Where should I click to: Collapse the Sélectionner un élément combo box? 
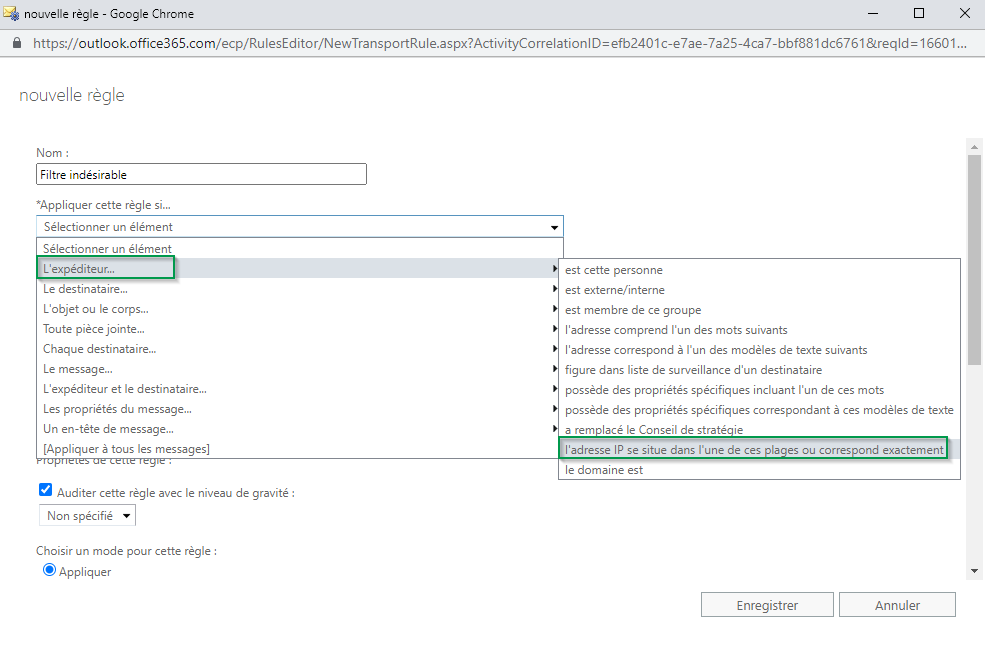300,227
